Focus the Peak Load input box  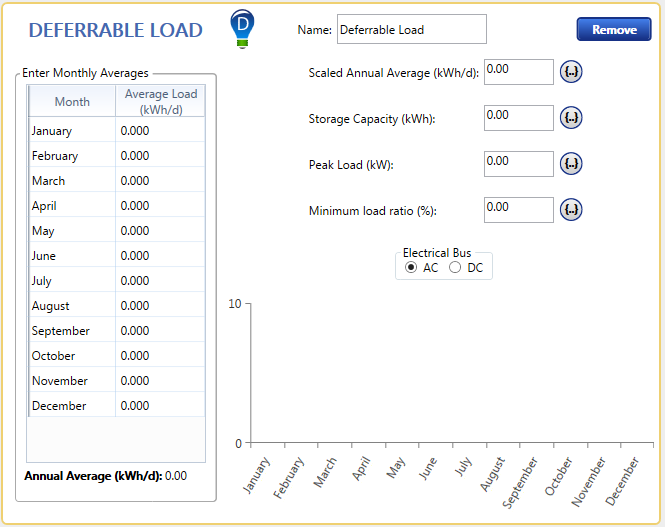coord(518,164)
